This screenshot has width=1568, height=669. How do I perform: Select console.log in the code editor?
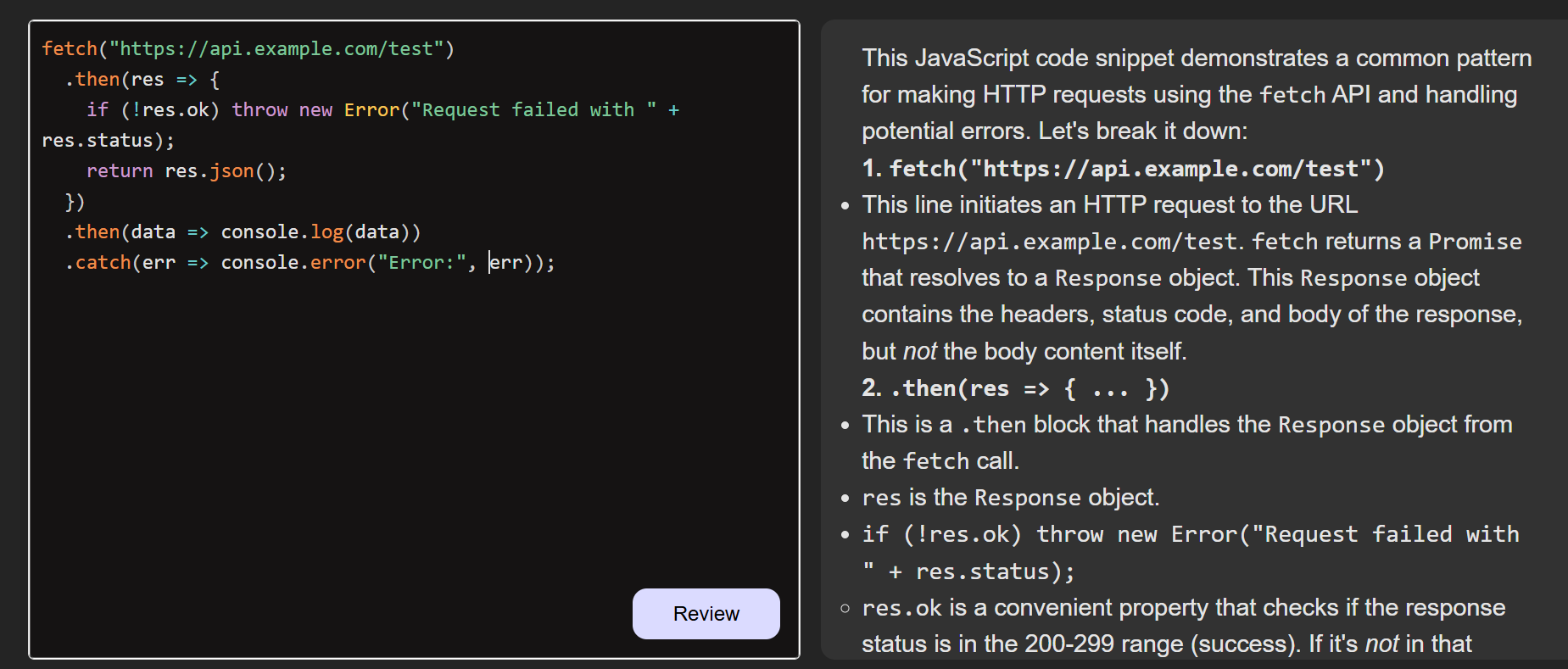(x=282, y=232)
